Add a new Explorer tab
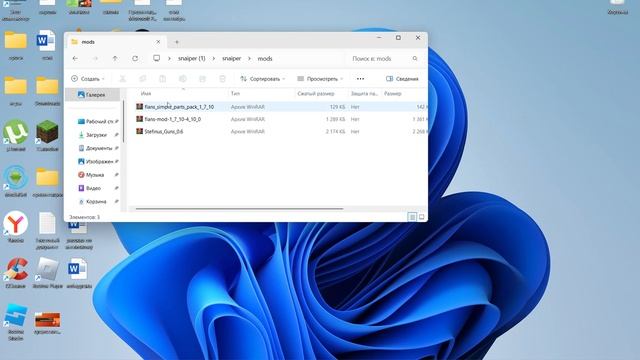Screen dimensions: 640x360 click(x=177, y=42)
